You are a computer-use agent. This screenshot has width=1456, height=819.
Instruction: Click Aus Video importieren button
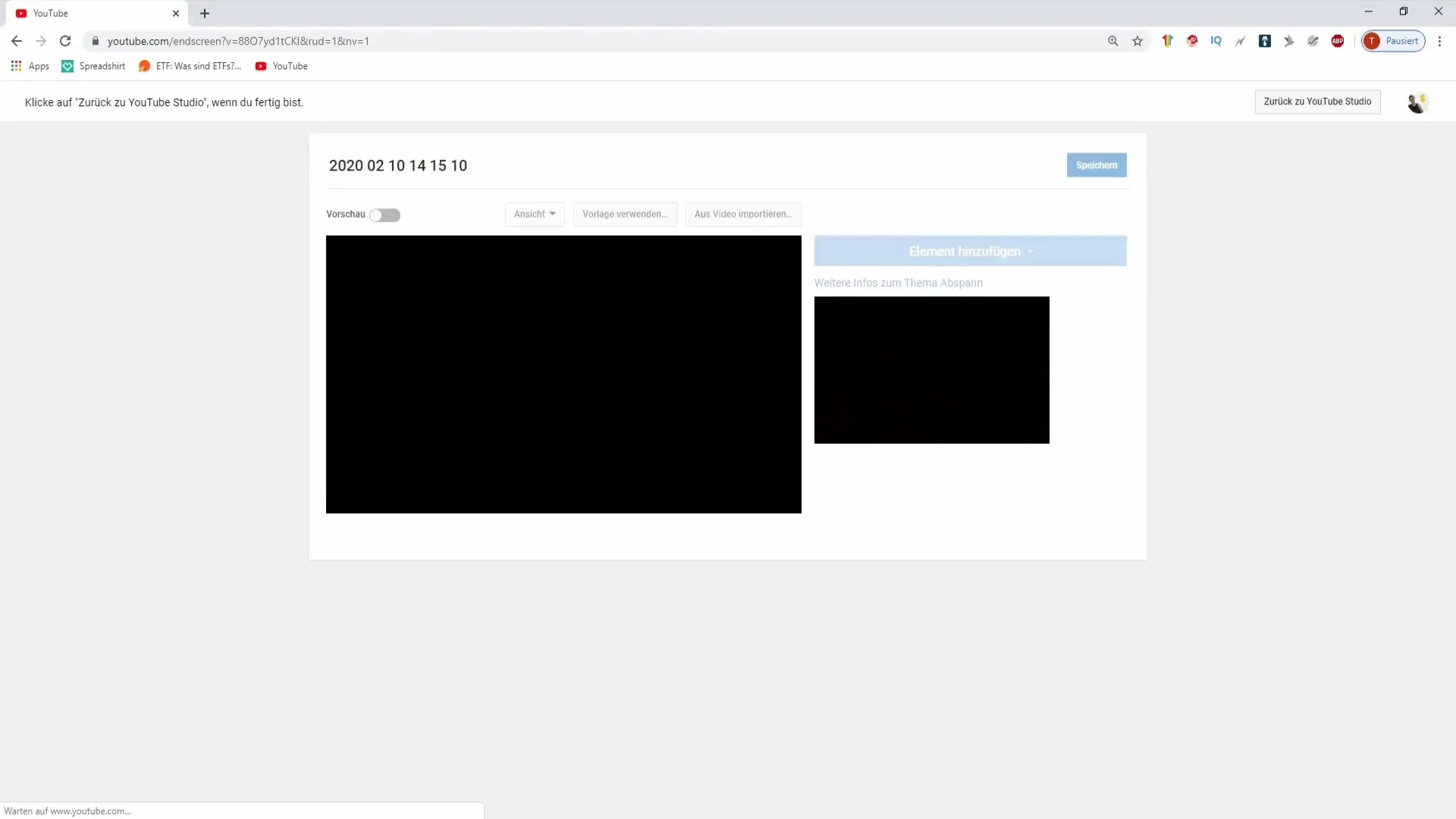743,214
